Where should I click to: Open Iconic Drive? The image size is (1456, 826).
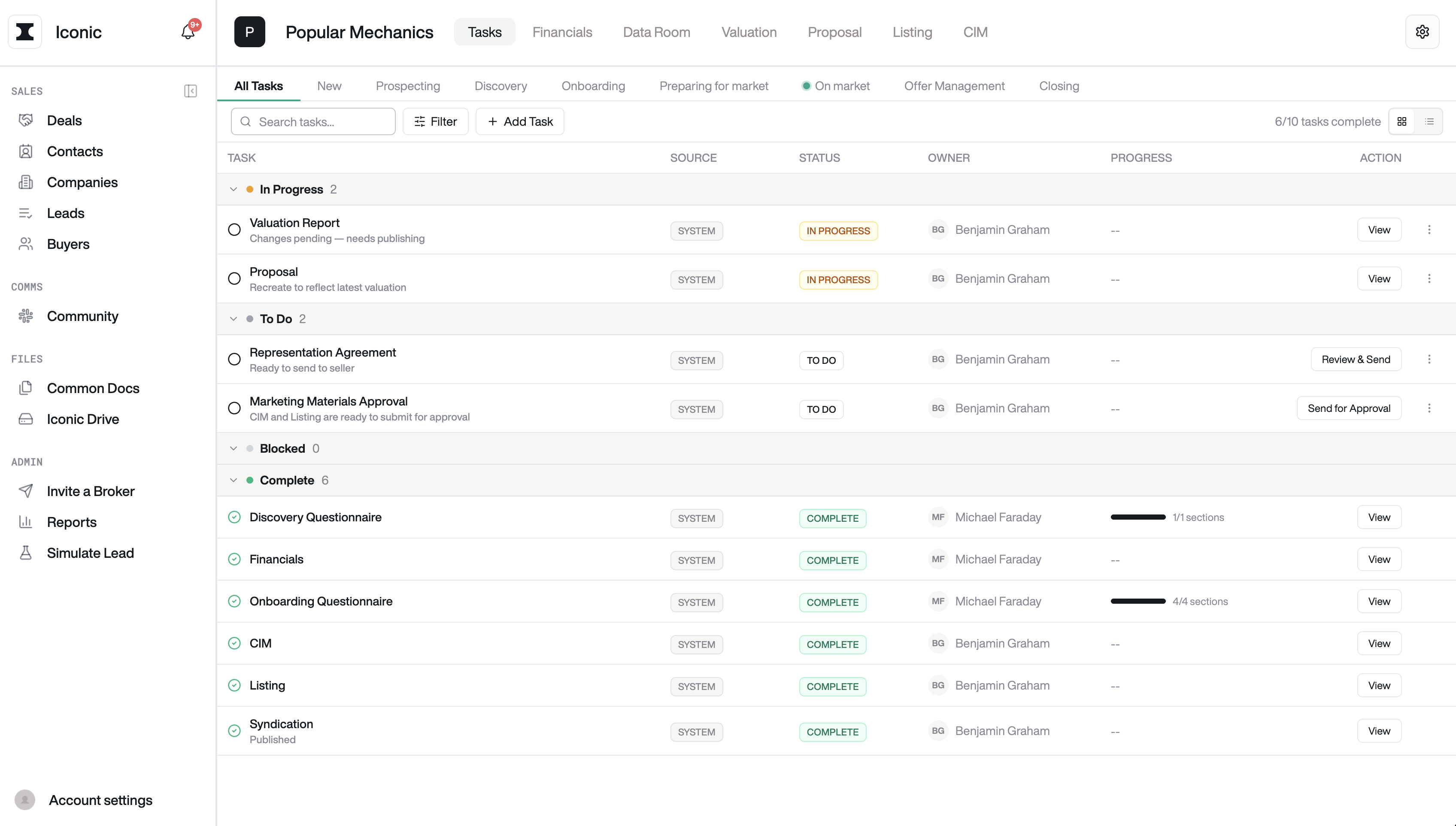(x=83, y=419)
